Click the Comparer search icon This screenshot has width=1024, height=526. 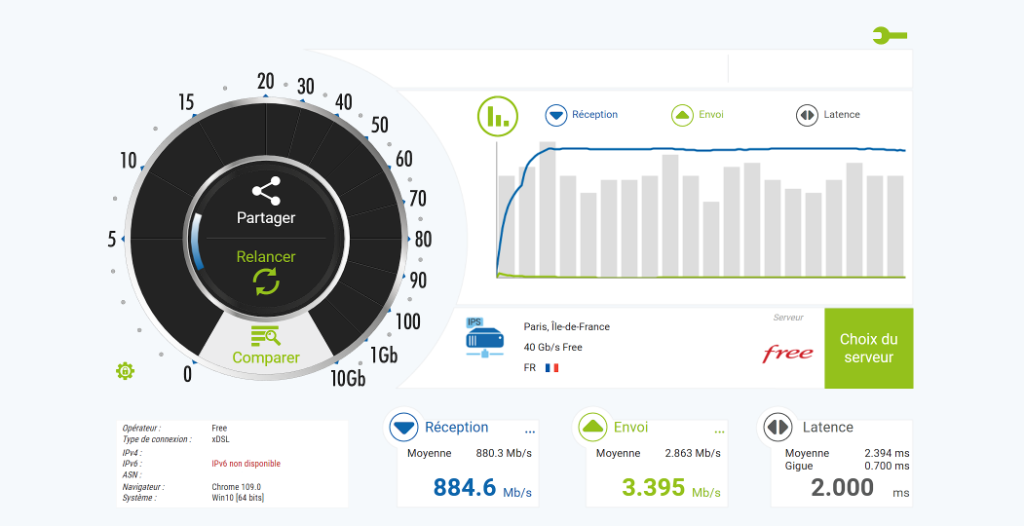point(266,336)
